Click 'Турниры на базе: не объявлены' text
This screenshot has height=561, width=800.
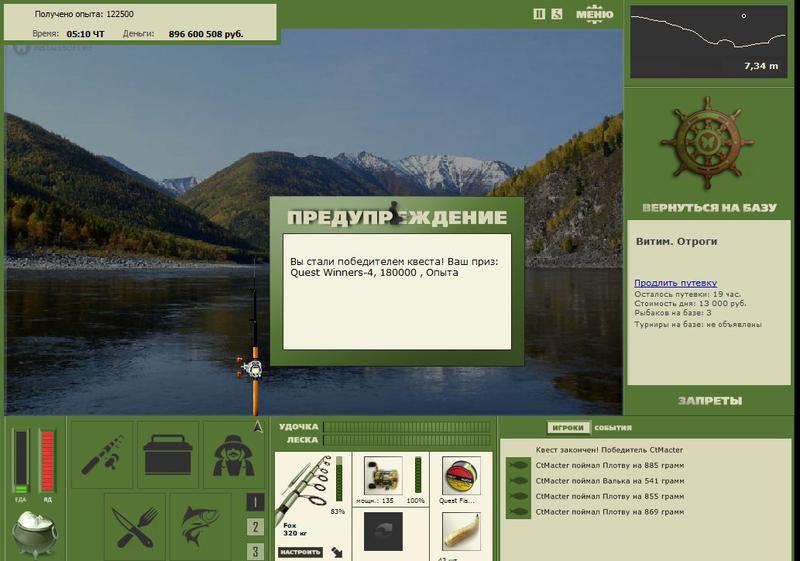pyautogui.click(x=698, y=324)
